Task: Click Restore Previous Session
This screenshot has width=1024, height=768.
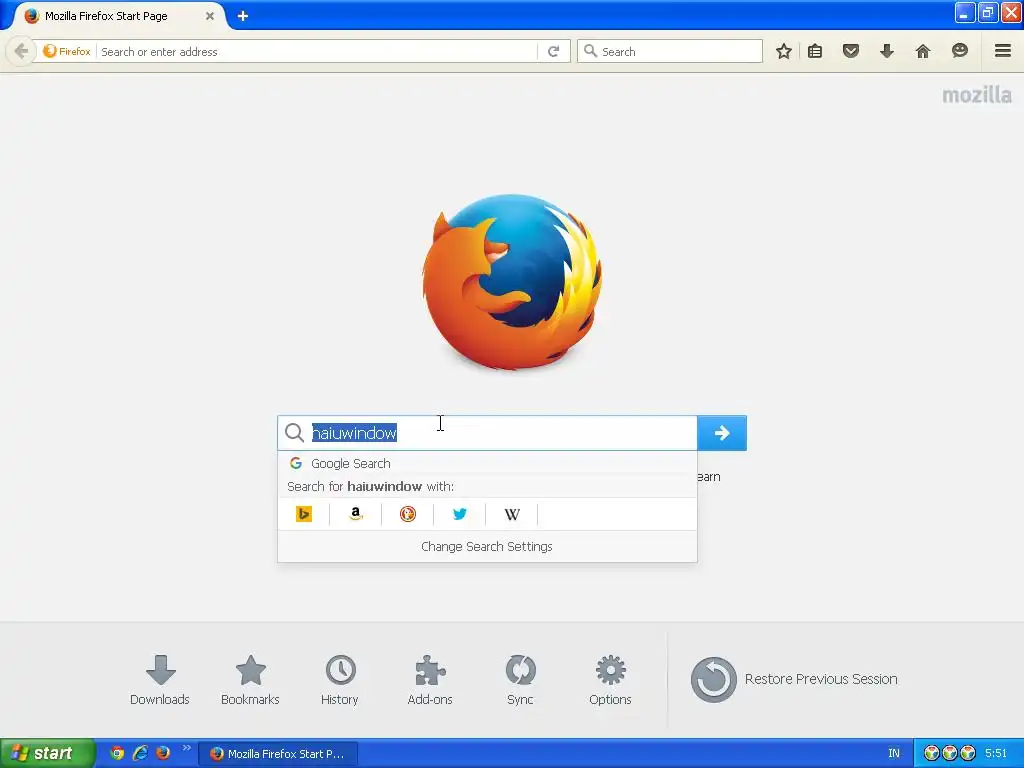Action: pyautogui.click(x=794, y=679)
